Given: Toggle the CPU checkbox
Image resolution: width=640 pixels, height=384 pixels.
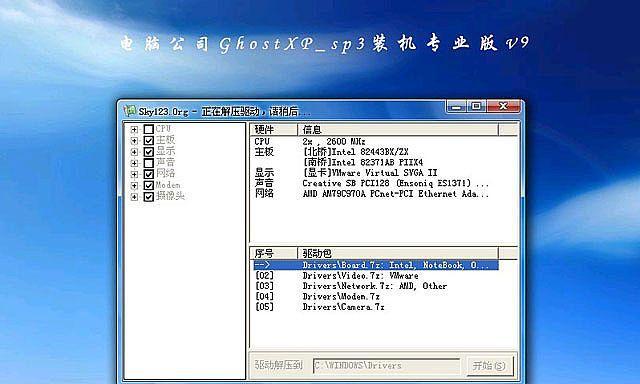Looking at the screenshot, I should pos(149,129).
